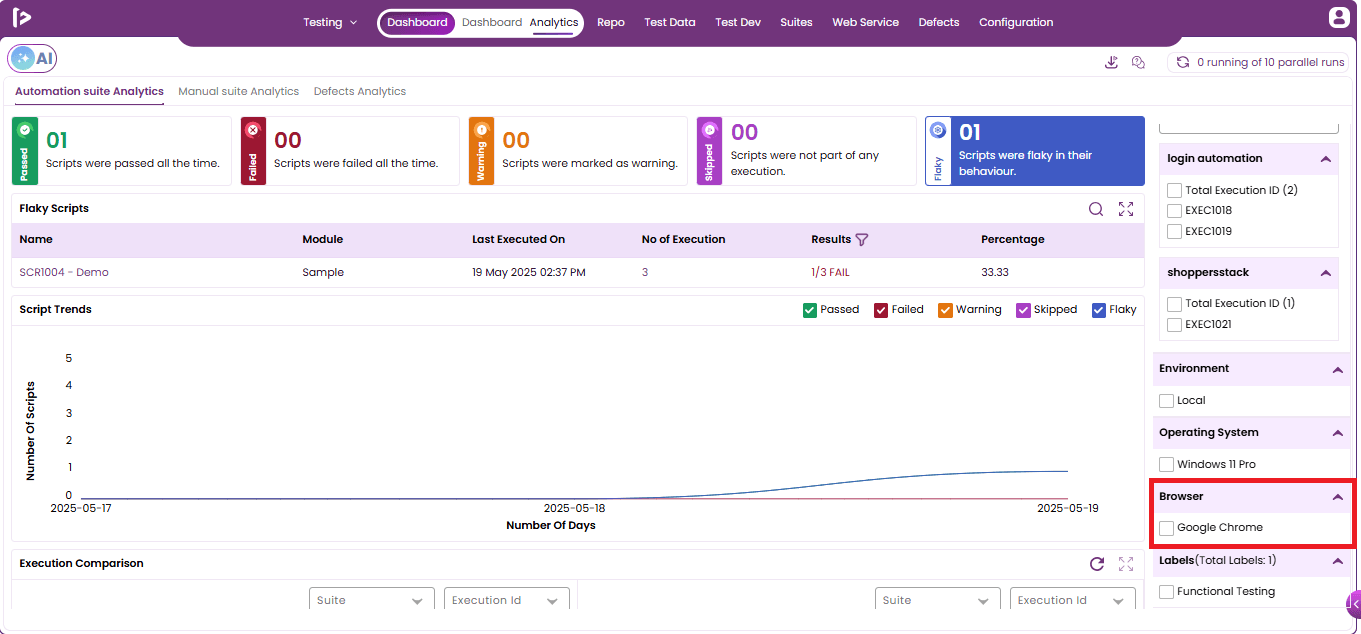Screen dimensions: 1361x634
Task: Uncheck the Flaky trend legend checkbox
Action: point(1099,310)
